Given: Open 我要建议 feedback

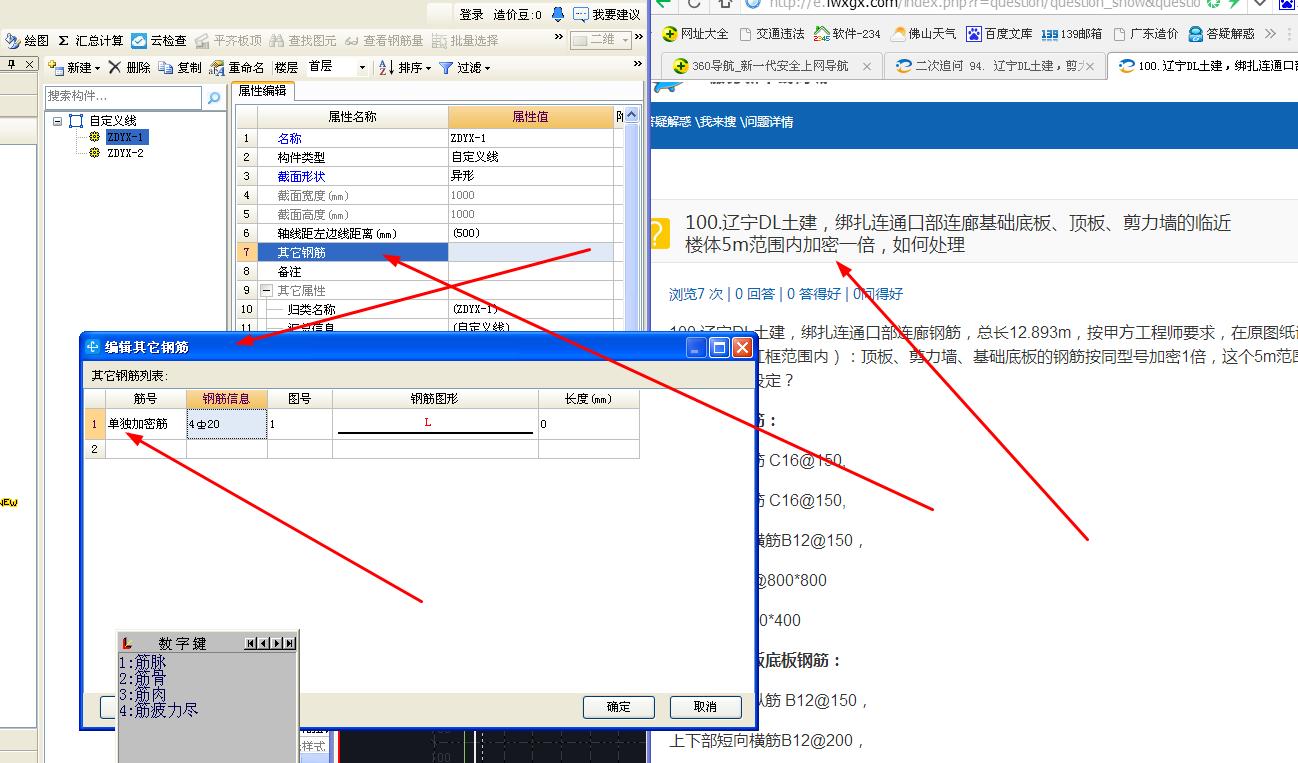Looking at the screenshot, I should tap(607, 15).
